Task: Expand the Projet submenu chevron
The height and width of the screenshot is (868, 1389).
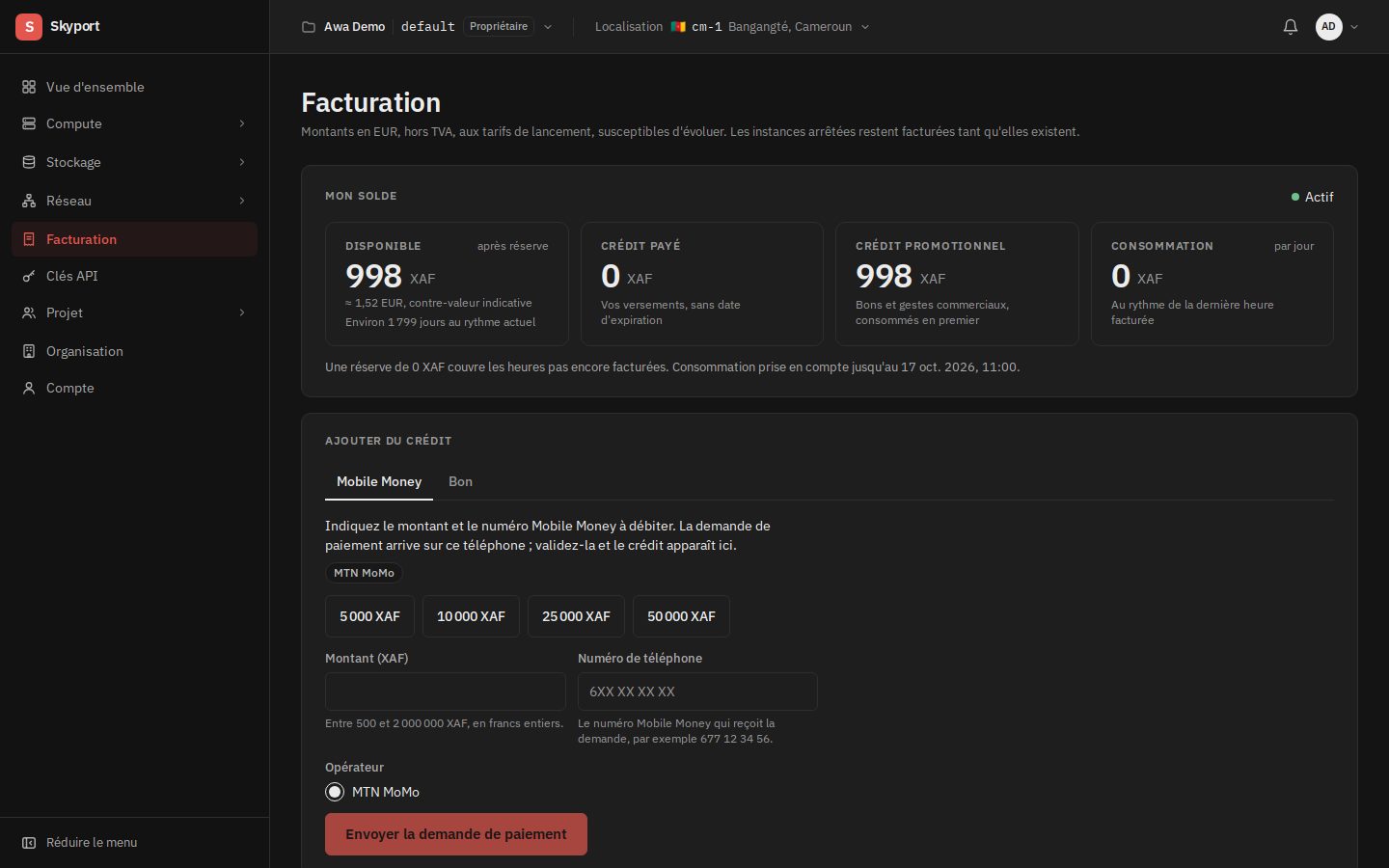Action: pos(242,312)
